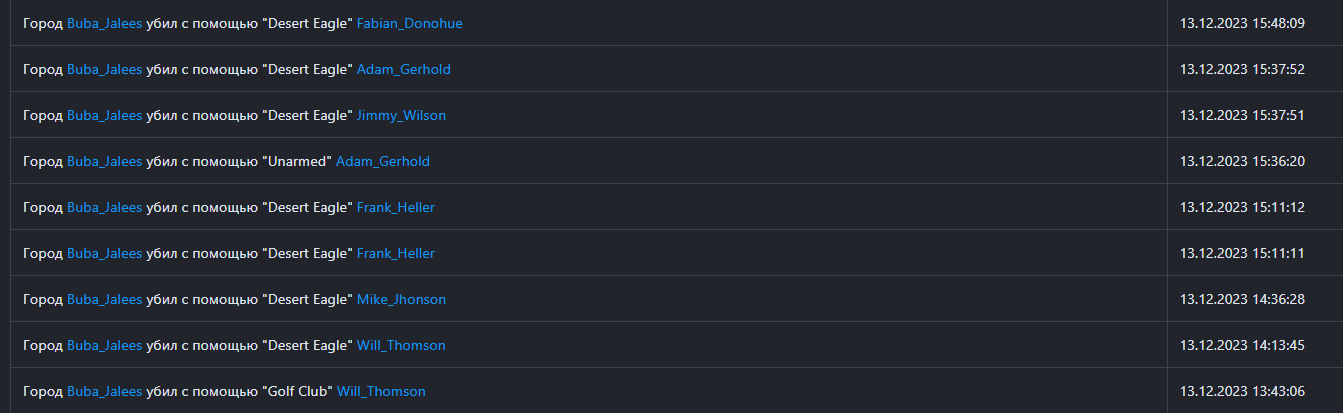Click Frank_Heller in the 15:11:12 row
This screenshot has width=1343, height=413.
pos(395,207)
